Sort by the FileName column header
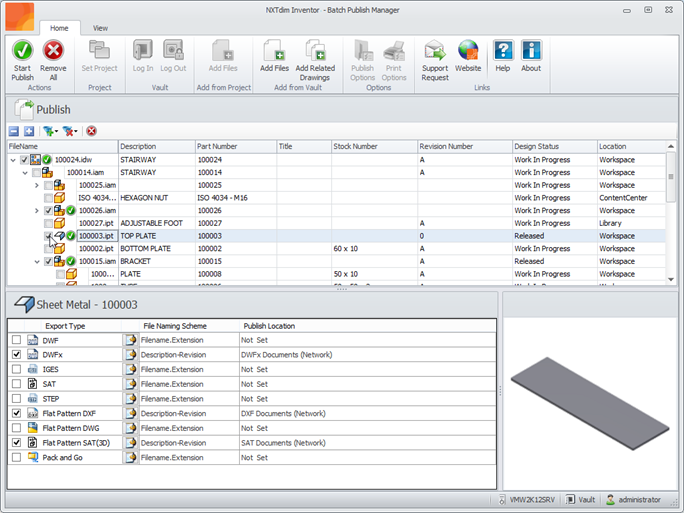Viewport: 684px width, 513px height. coord(62,147)
